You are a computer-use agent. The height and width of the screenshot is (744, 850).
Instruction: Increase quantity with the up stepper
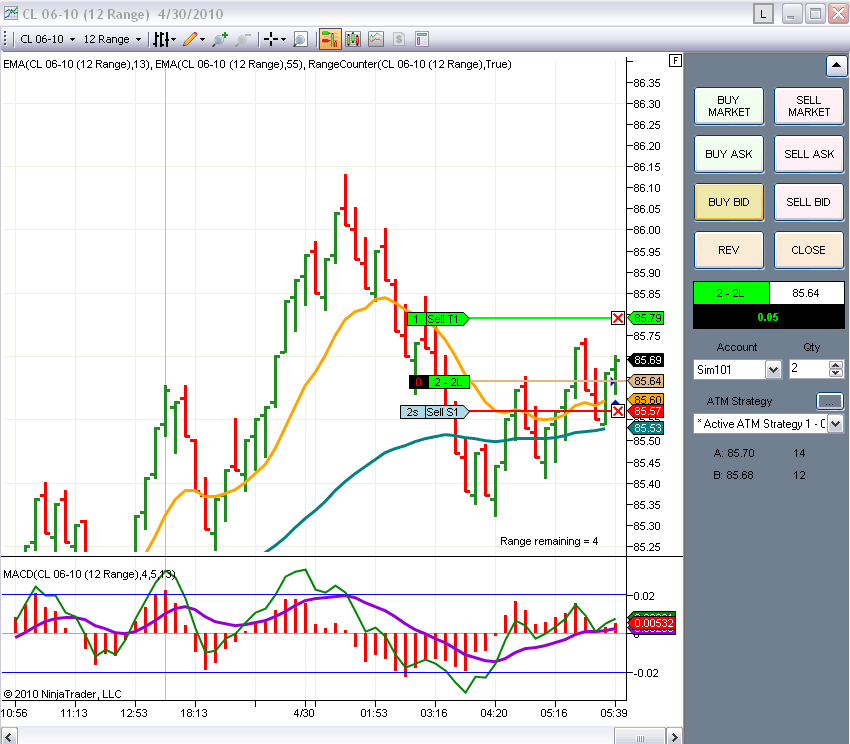pos(836,365)
